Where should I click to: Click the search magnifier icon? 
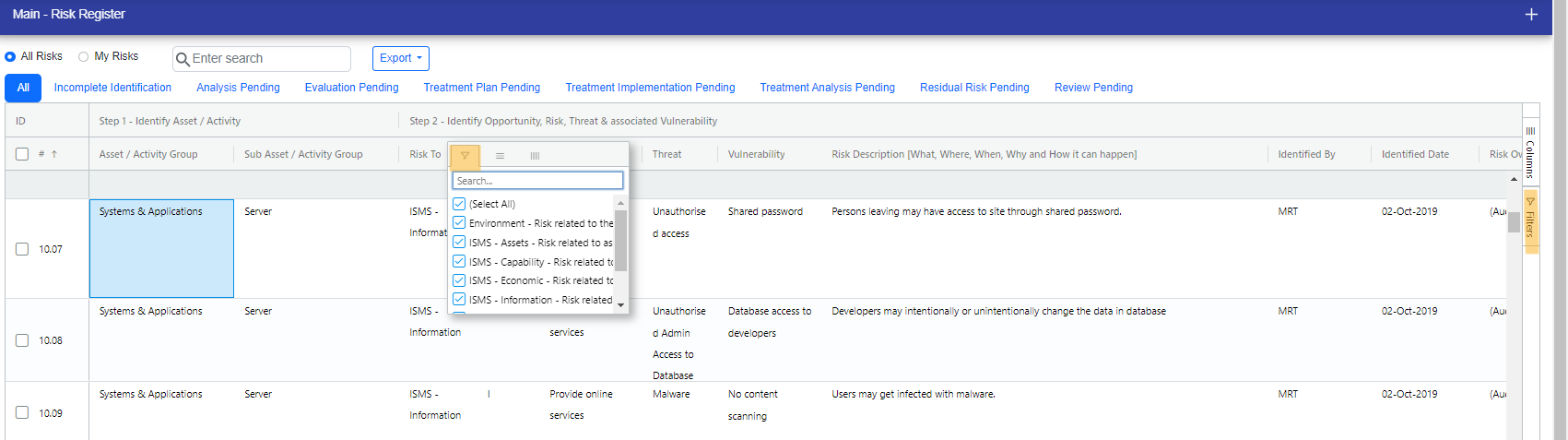183,59
